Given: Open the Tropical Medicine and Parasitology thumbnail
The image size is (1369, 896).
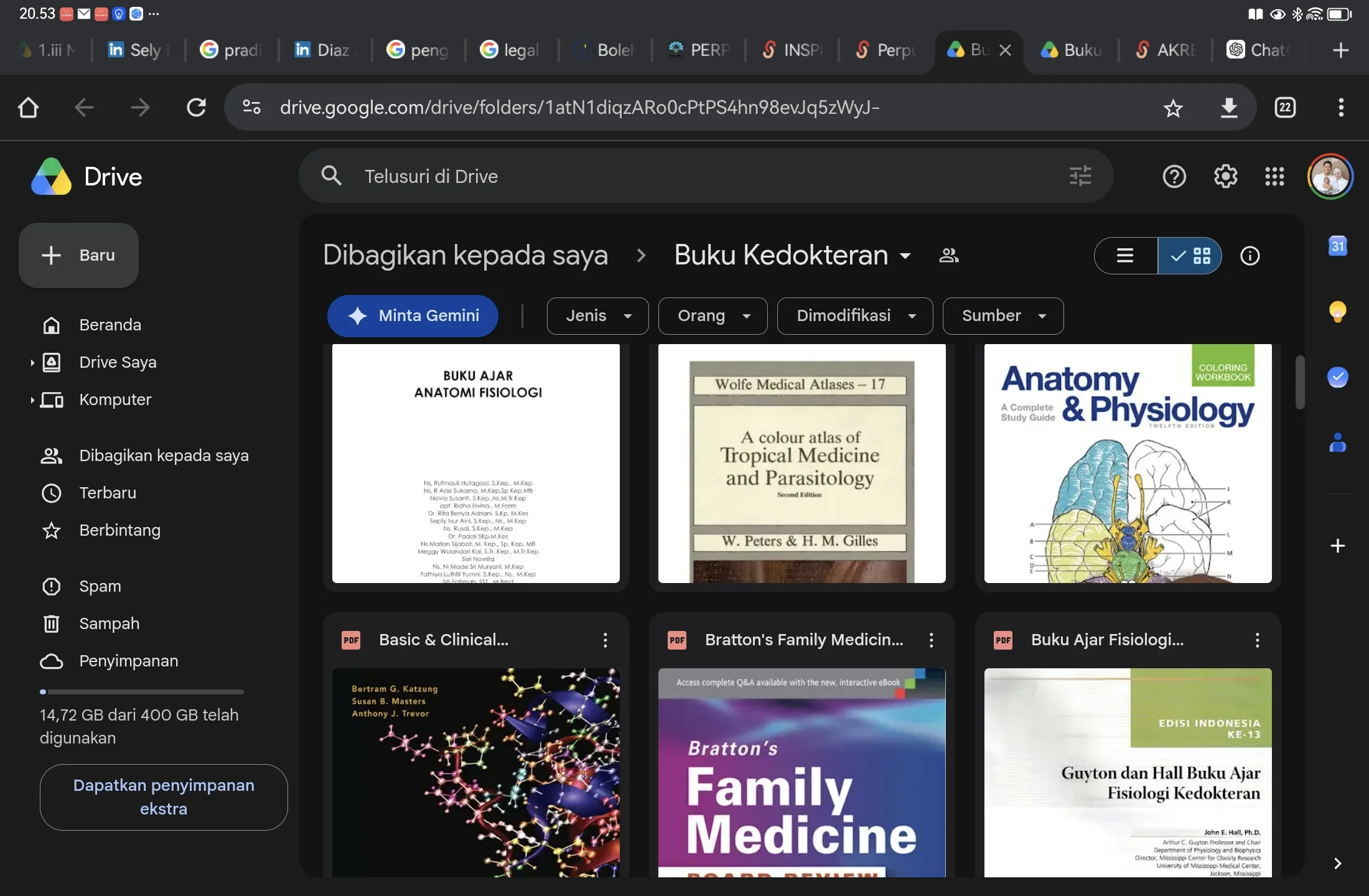Looking at the screenshot, I should point(802,464).
